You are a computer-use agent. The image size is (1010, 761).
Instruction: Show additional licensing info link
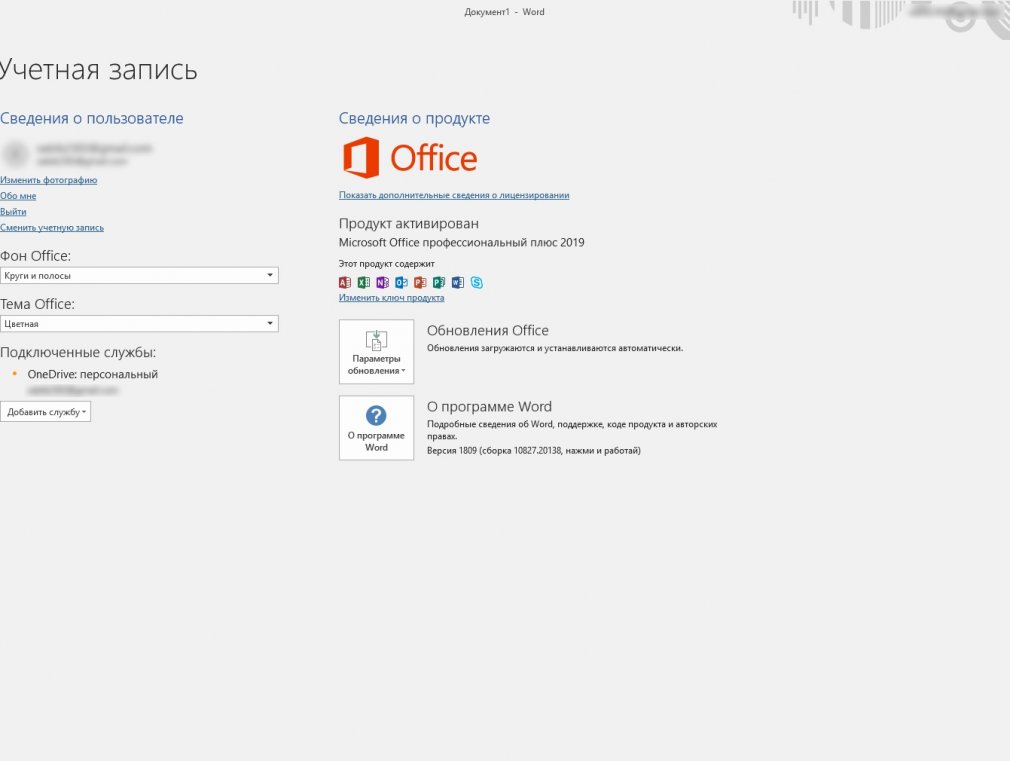point(454,195)
